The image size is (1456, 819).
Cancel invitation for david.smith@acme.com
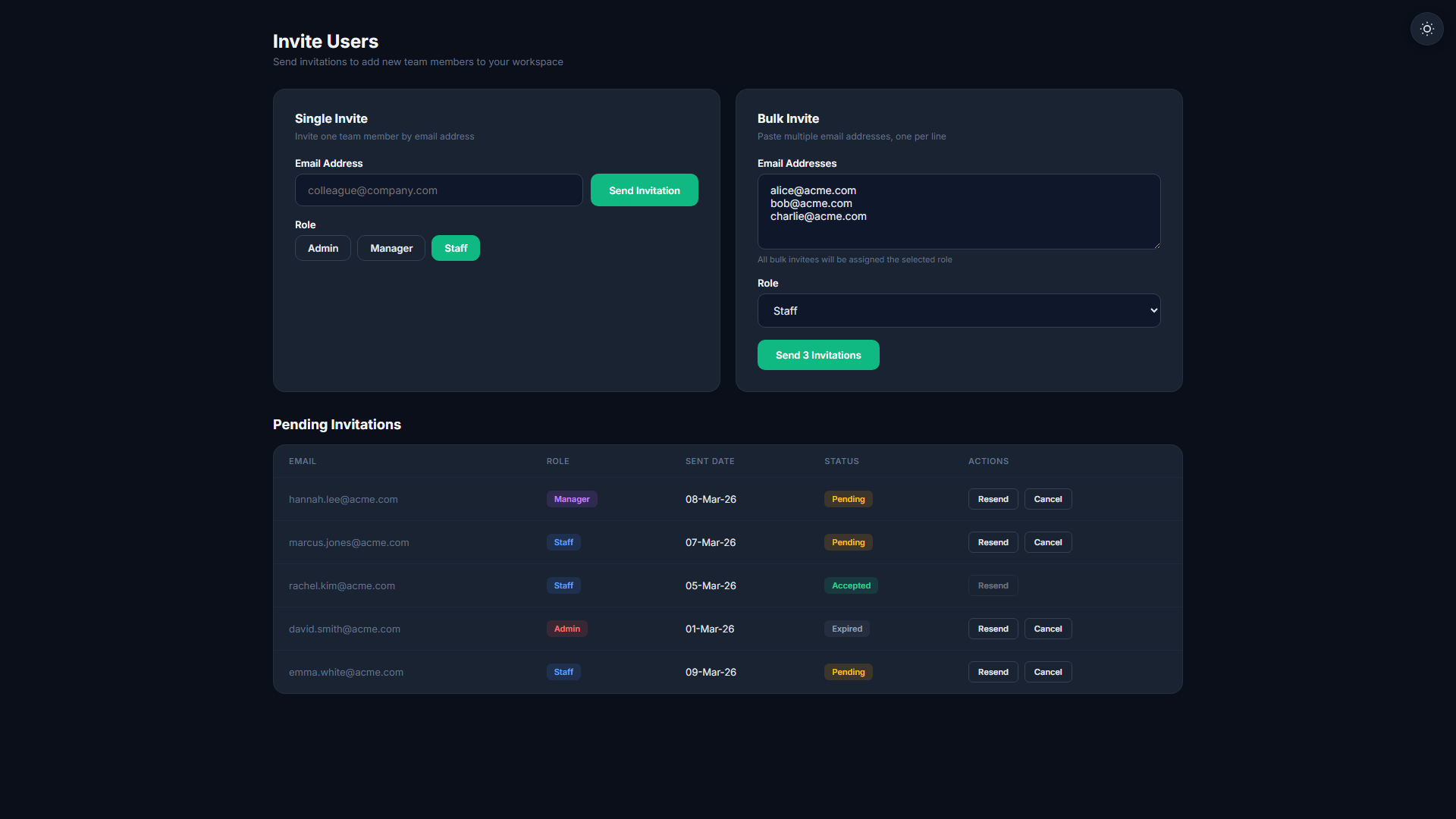(x=1048, y=629)
